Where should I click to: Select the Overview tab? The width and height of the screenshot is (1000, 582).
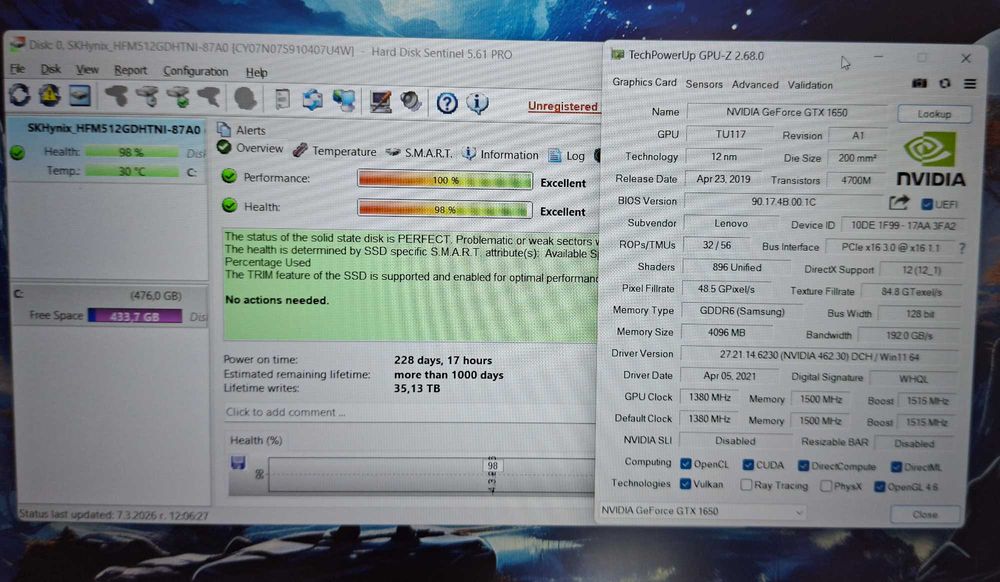[x=251, y=148]
